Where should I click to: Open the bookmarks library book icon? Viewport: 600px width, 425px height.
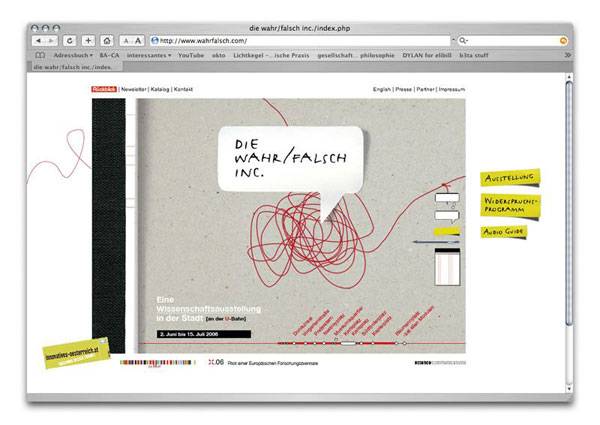click(x=40, y=55)
